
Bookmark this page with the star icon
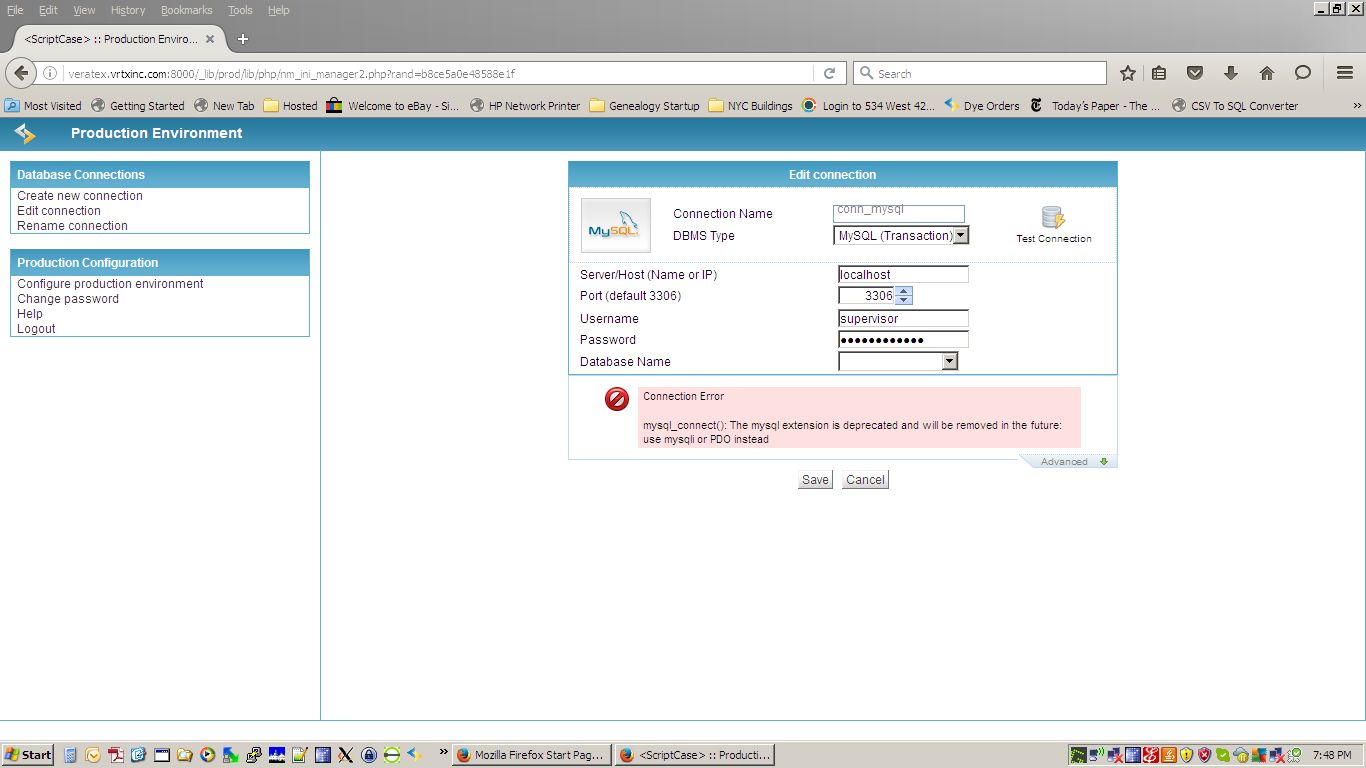(x=1128, y=73)
